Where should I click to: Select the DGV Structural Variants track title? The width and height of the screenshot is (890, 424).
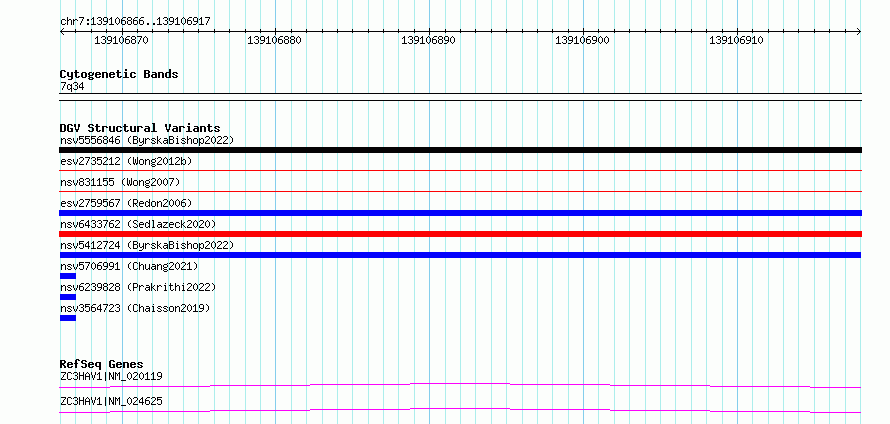pyautogui.click(x=140, y=128)
